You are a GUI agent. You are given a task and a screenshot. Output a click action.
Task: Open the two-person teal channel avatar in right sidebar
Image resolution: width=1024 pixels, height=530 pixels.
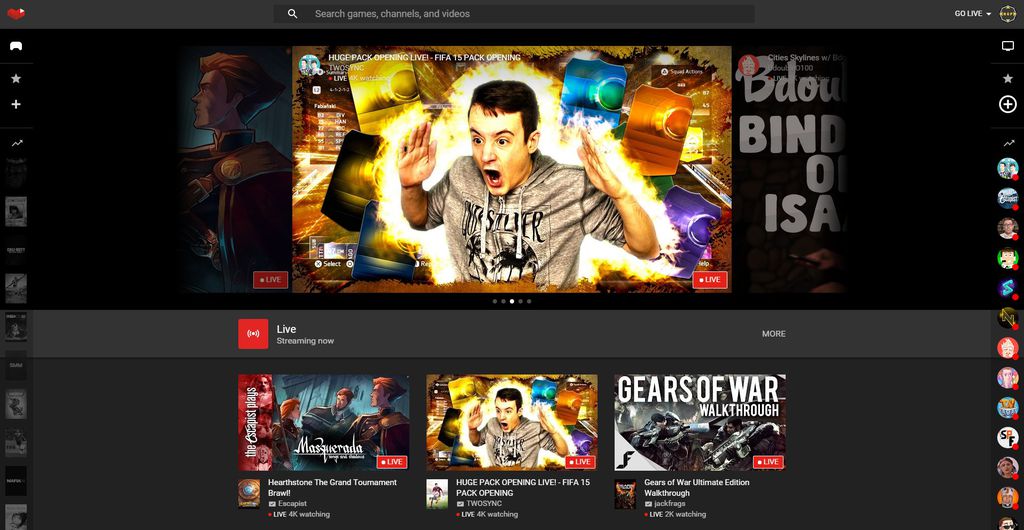1008,168
